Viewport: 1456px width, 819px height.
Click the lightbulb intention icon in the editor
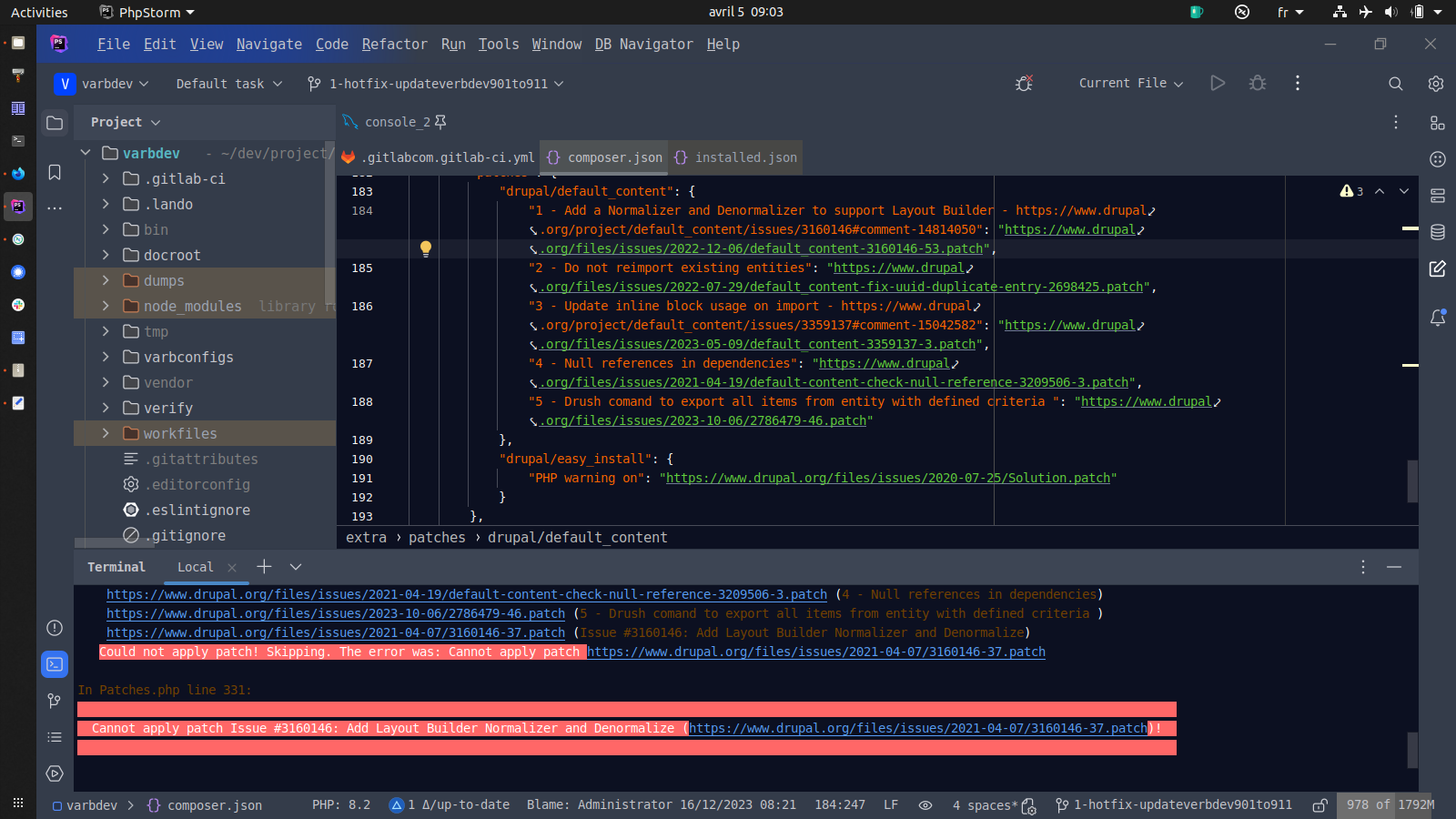[425, 248]
